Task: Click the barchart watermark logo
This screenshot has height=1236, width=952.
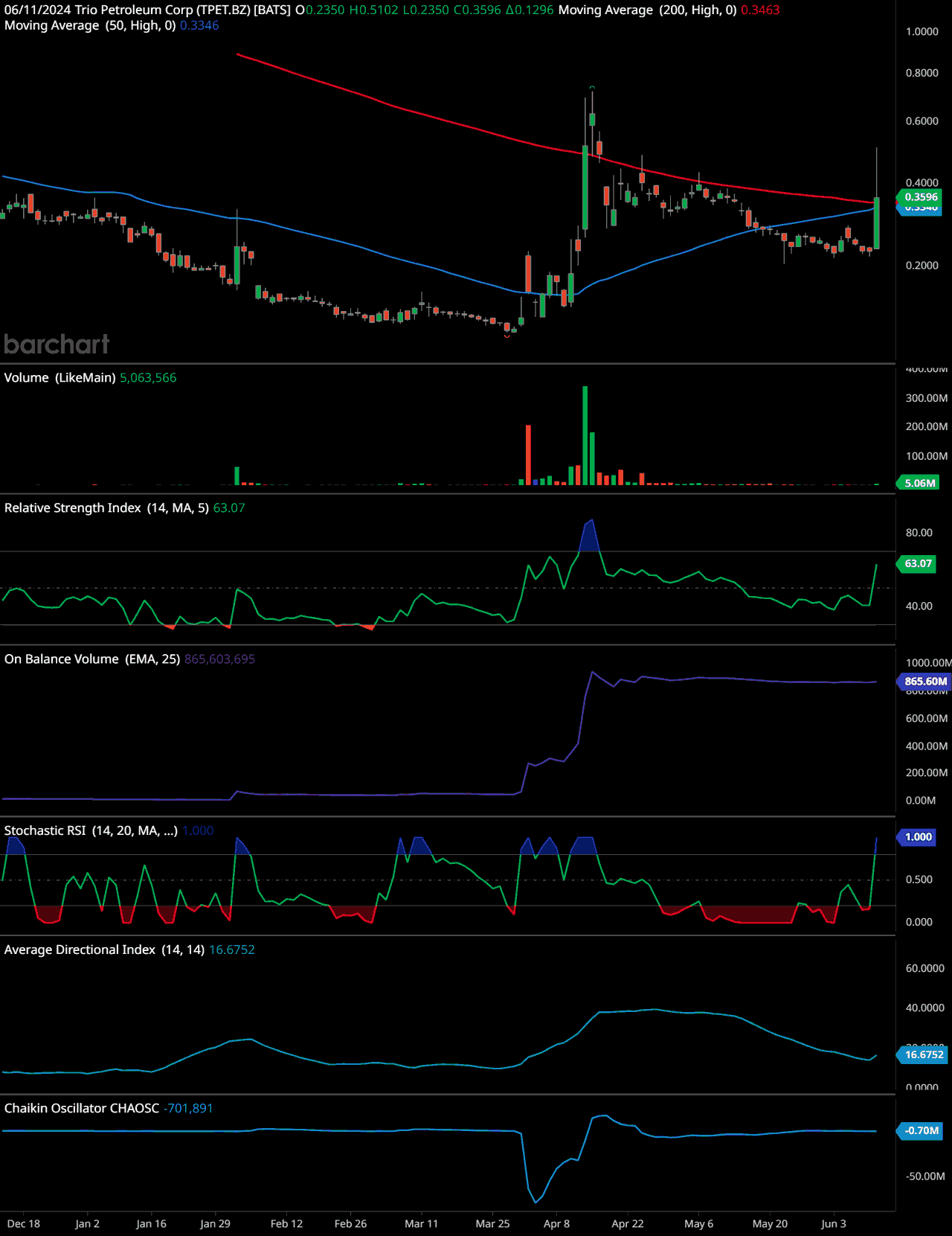Action: pos(57,344)
